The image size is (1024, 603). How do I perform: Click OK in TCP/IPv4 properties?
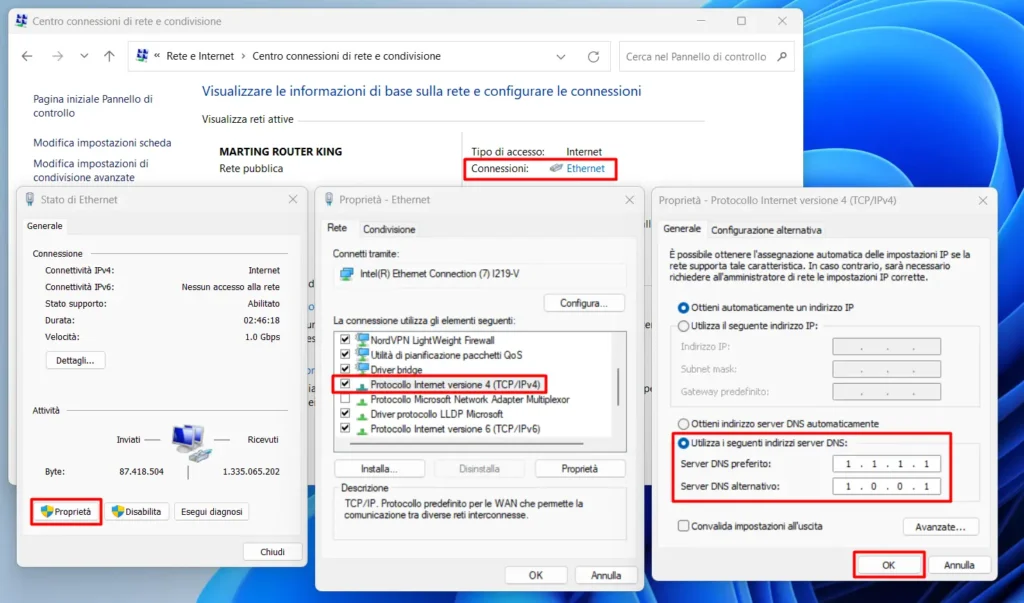click(x=888, y=565)
